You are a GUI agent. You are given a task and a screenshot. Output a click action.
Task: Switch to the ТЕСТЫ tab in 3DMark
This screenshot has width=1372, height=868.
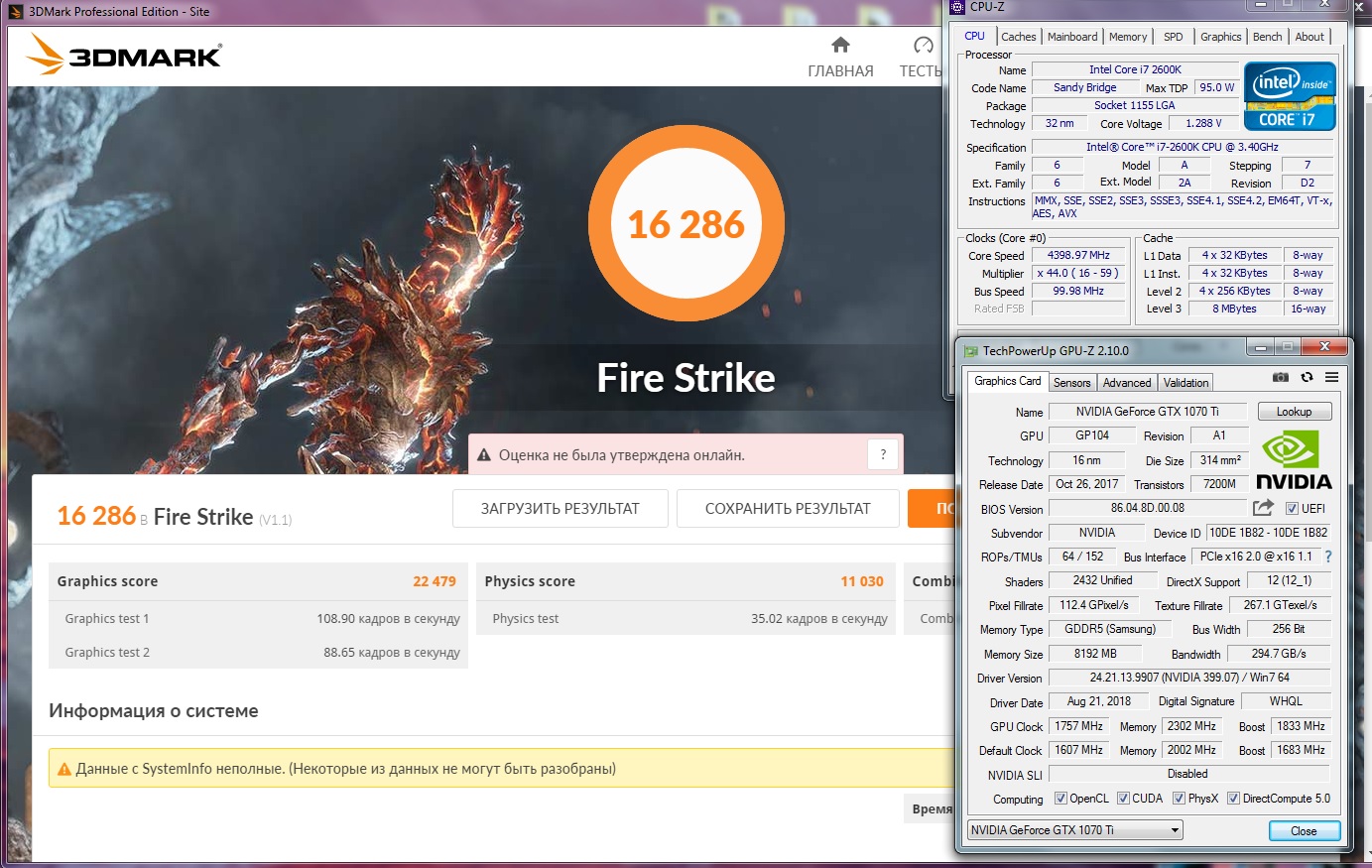click(x=921, y=58)
